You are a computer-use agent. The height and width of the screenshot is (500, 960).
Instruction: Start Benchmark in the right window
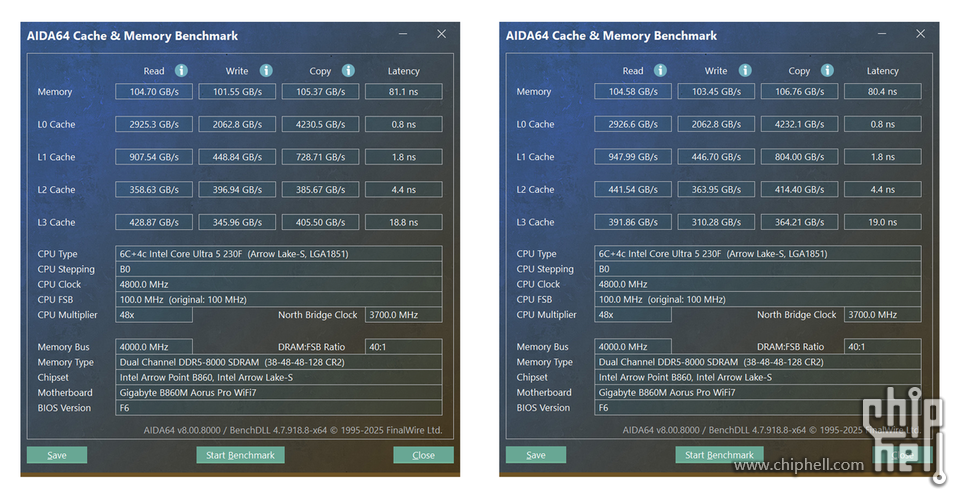click(x=719, y=455)
